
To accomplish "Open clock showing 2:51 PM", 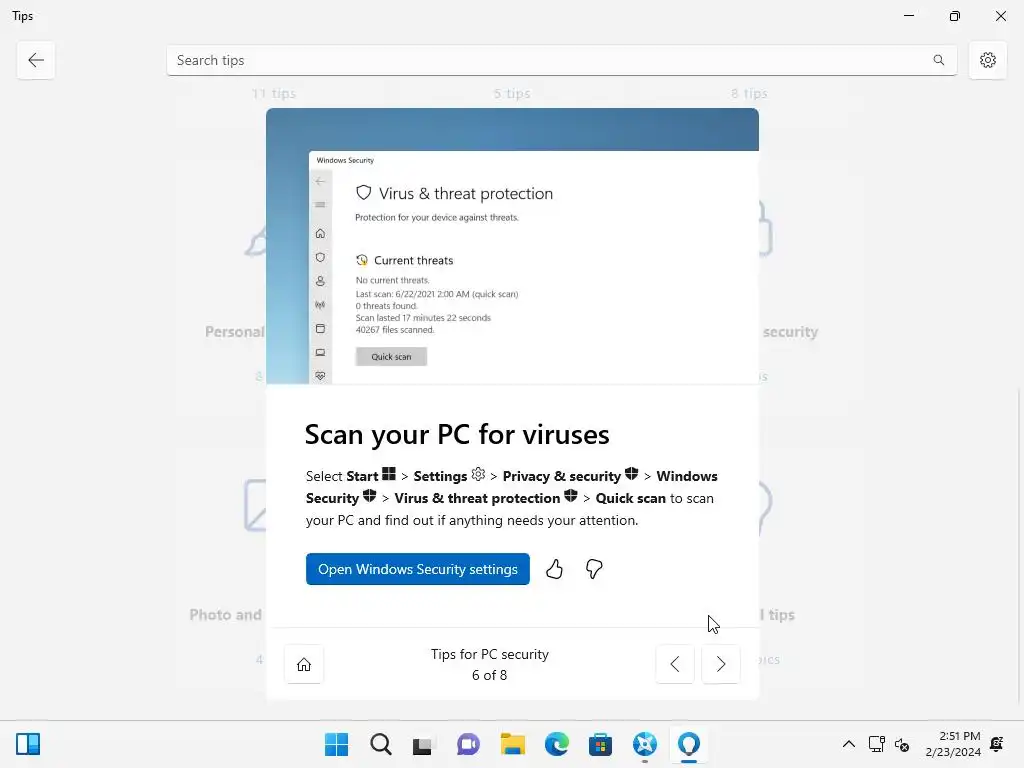I will 953,744.
